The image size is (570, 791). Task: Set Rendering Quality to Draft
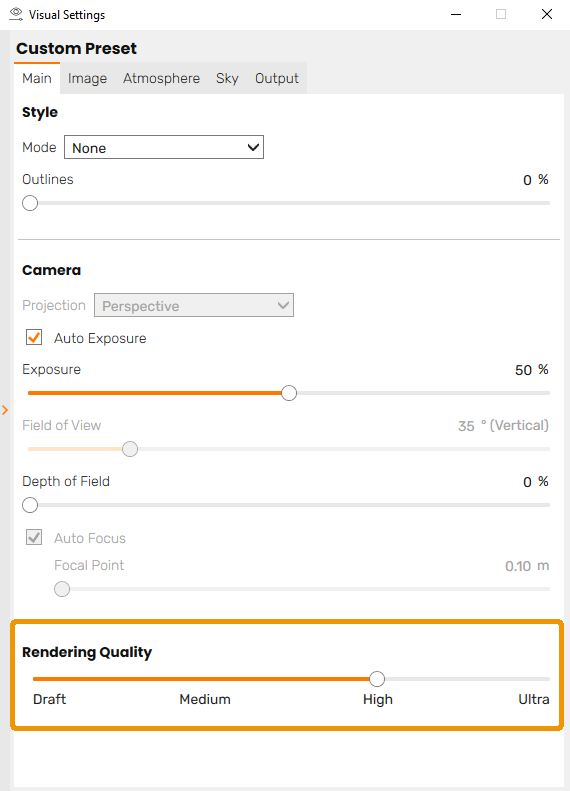click(49, 699)
